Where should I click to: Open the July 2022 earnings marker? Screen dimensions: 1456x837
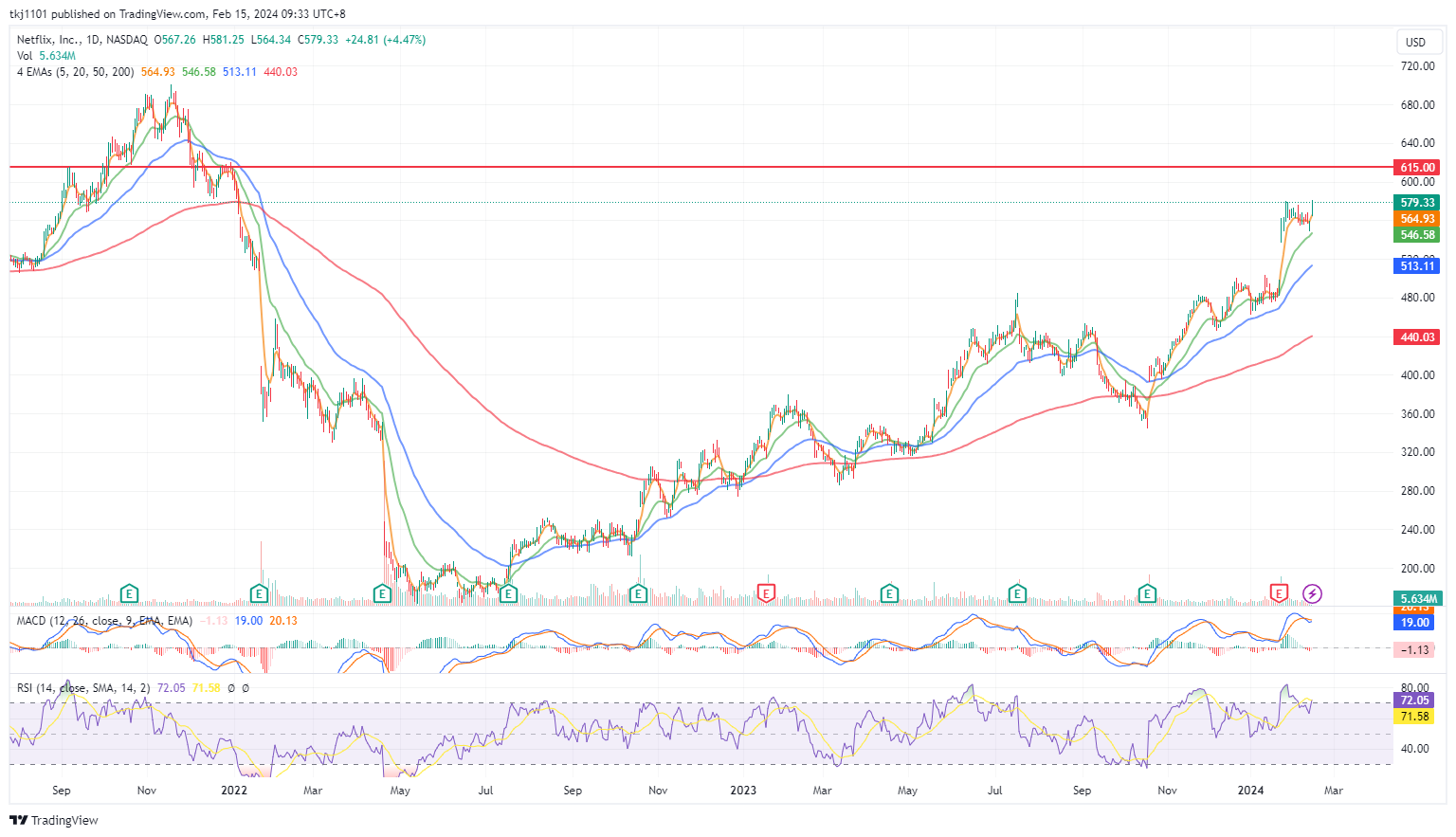(x=508, y=594)
